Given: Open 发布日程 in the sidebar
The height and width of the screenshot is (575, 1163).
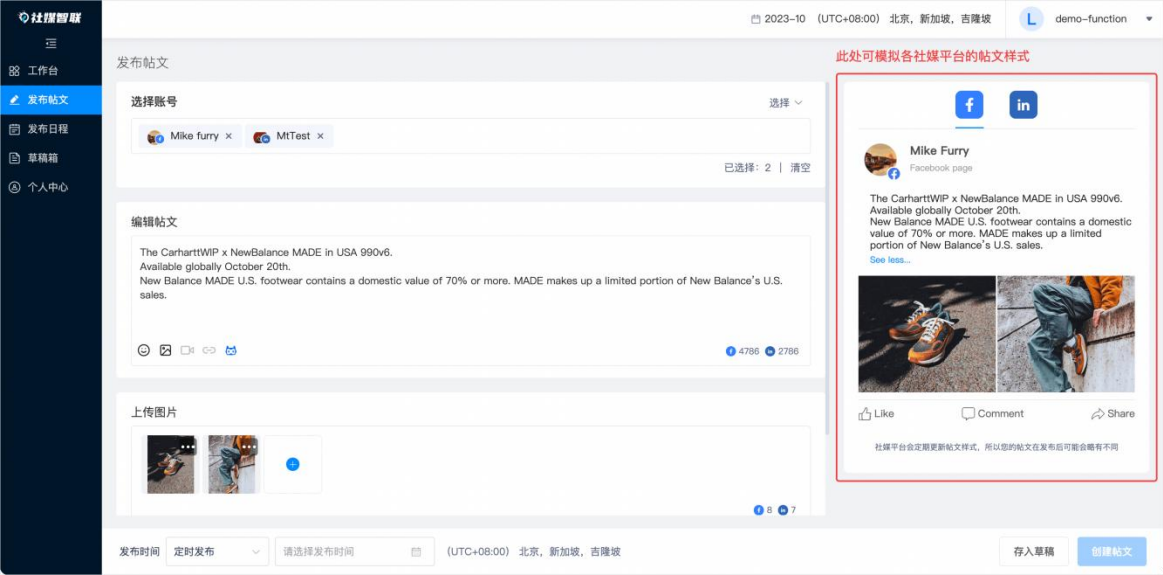Looking at the screenshot, I should (47, 129).
